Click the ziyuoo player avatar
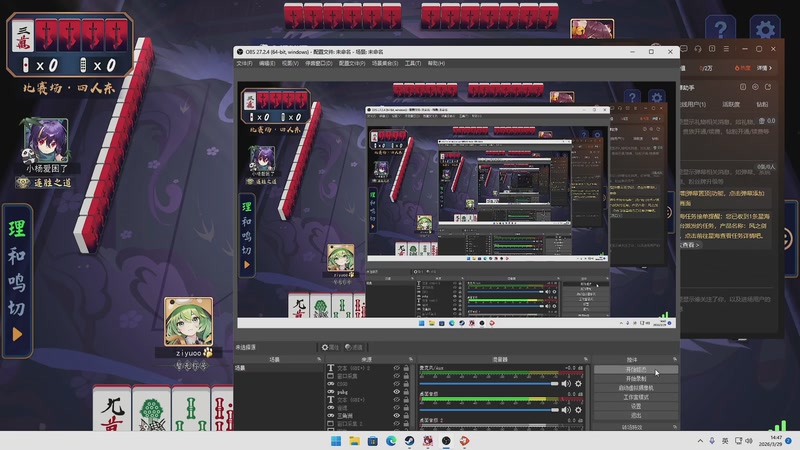The width and height of the screenshot is (800, 450). click(188, 322)
